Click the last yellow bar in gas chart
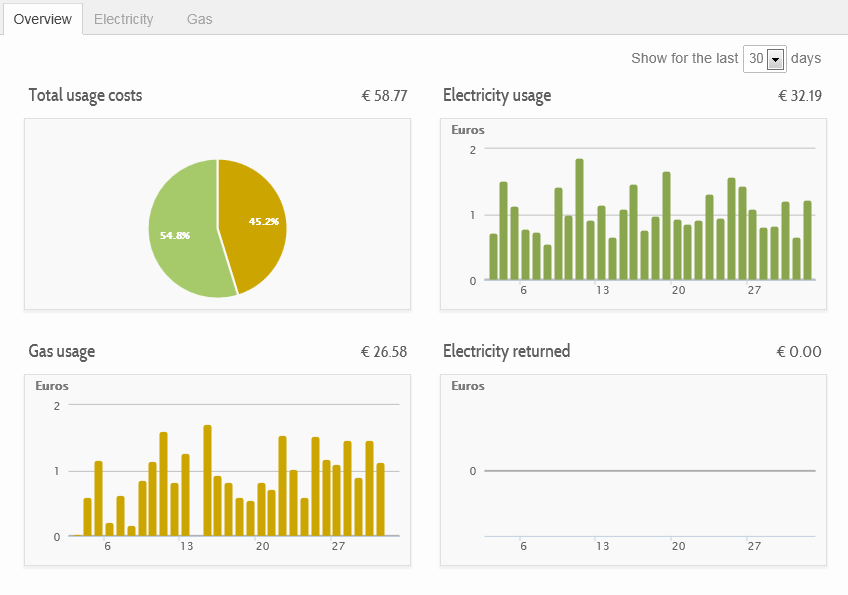Image resolution: width=848 pixels, height=595 pixels. coord(380,499)
